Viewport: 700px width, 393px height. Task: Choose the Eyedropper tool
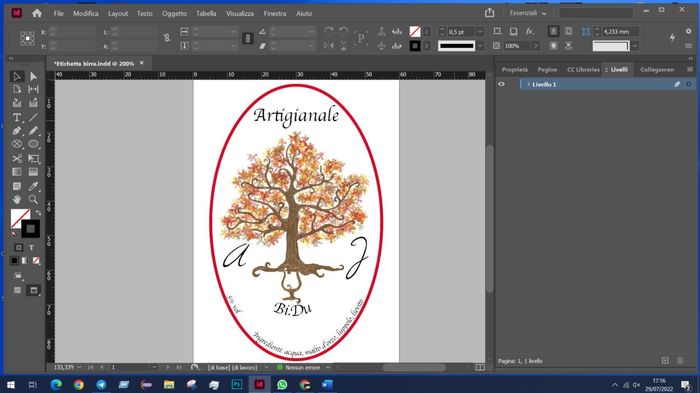33,186
